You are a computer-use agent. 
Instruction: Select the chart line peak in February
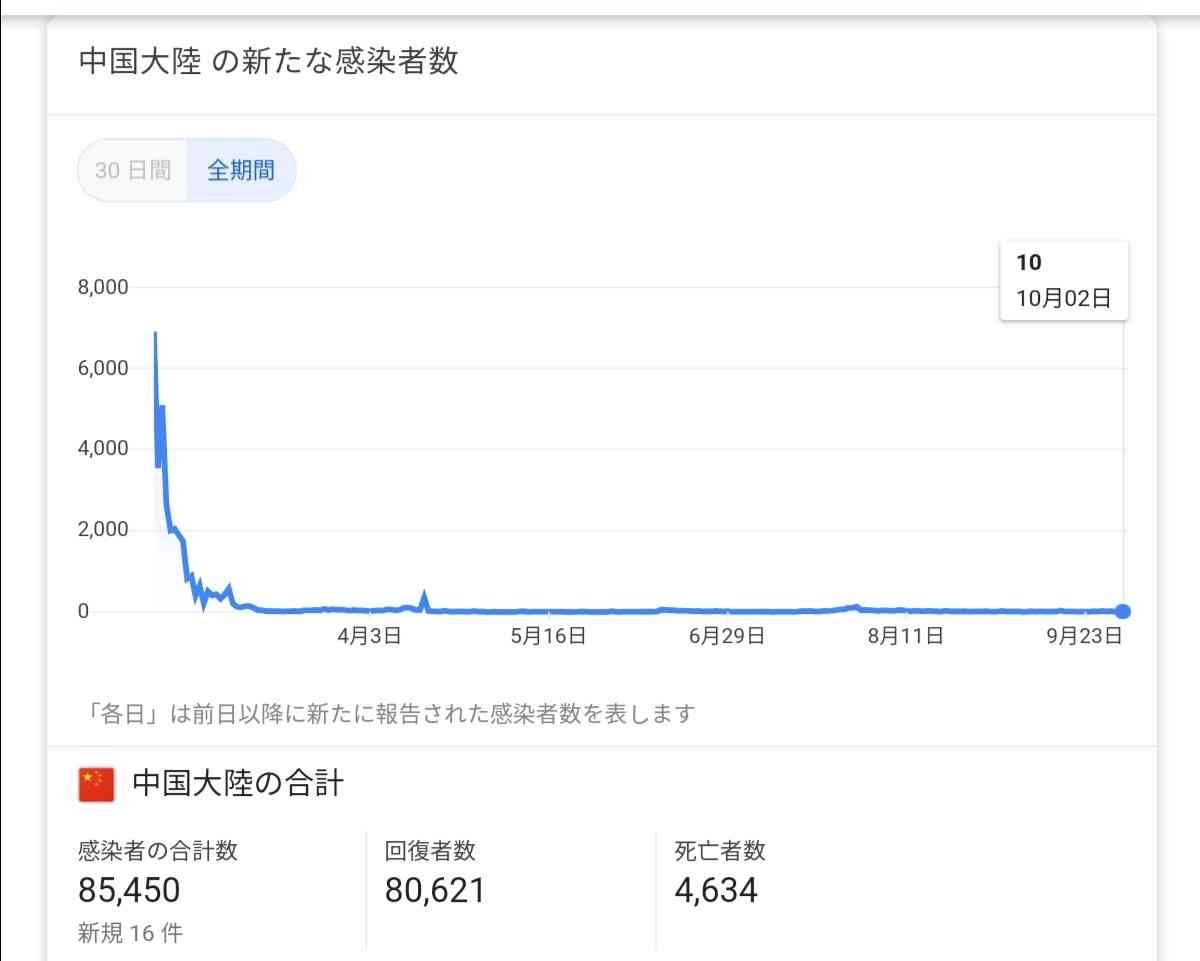156,335
